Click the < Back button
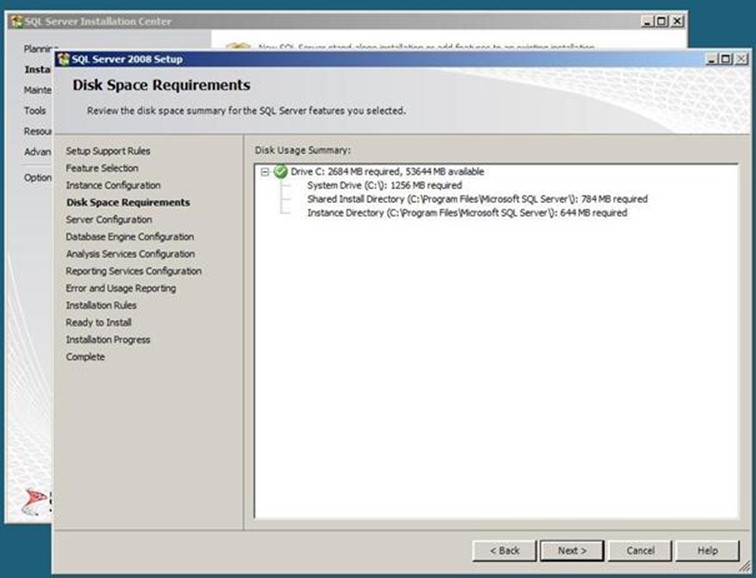The height and width of the screenshot is (578, 756). click(504, 551)
